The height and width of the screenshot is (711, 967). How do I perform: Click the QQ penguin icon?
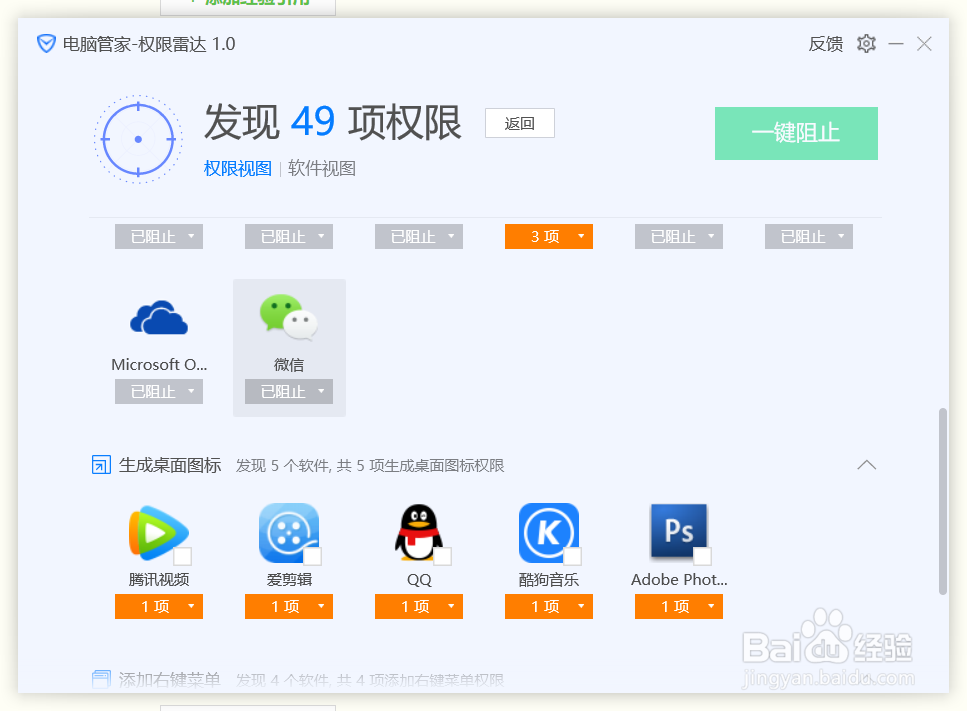coord(419,533)
